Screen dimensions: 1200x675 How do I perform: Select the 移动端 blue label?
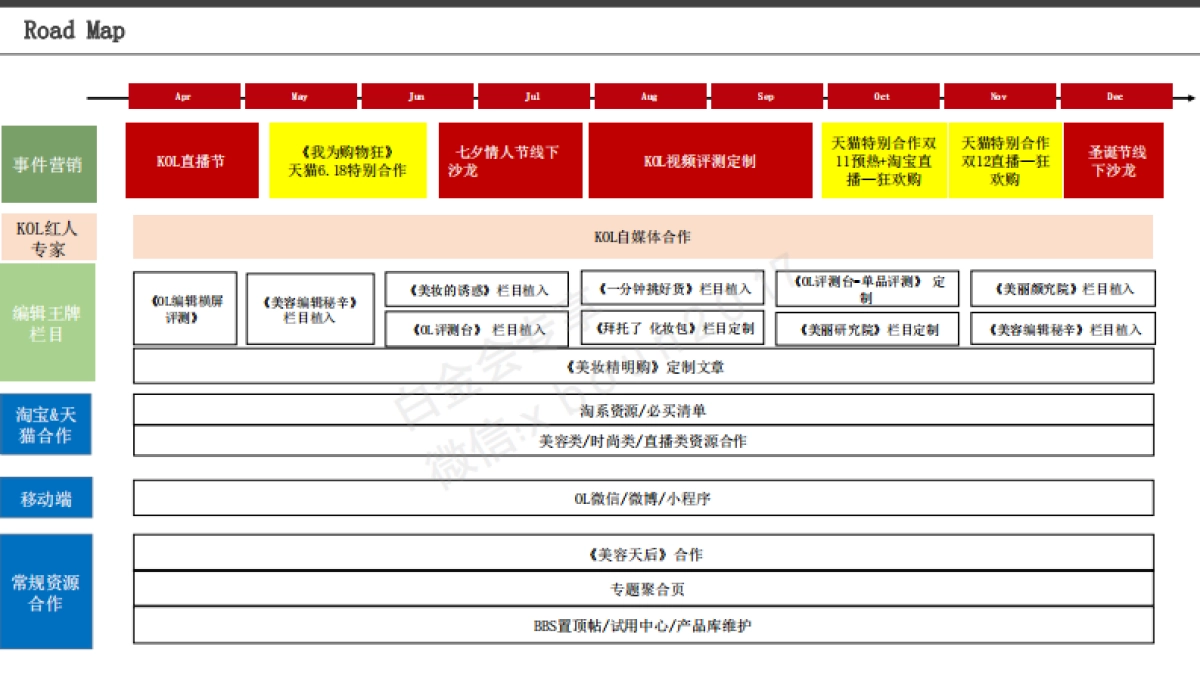point(46,498)
